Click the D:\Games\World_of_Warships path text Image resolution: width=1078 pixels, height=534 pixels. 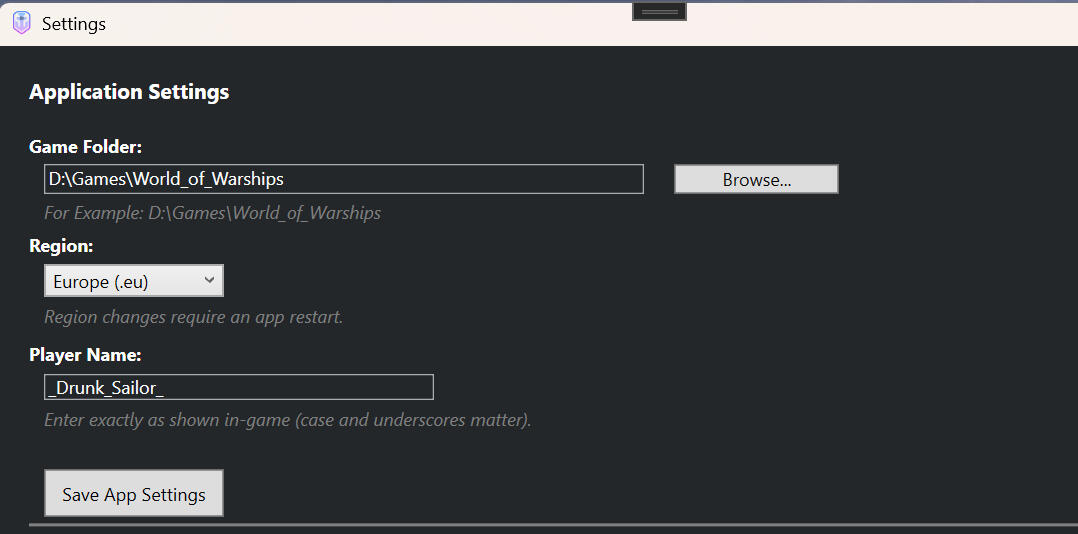(x=166, y=179)
